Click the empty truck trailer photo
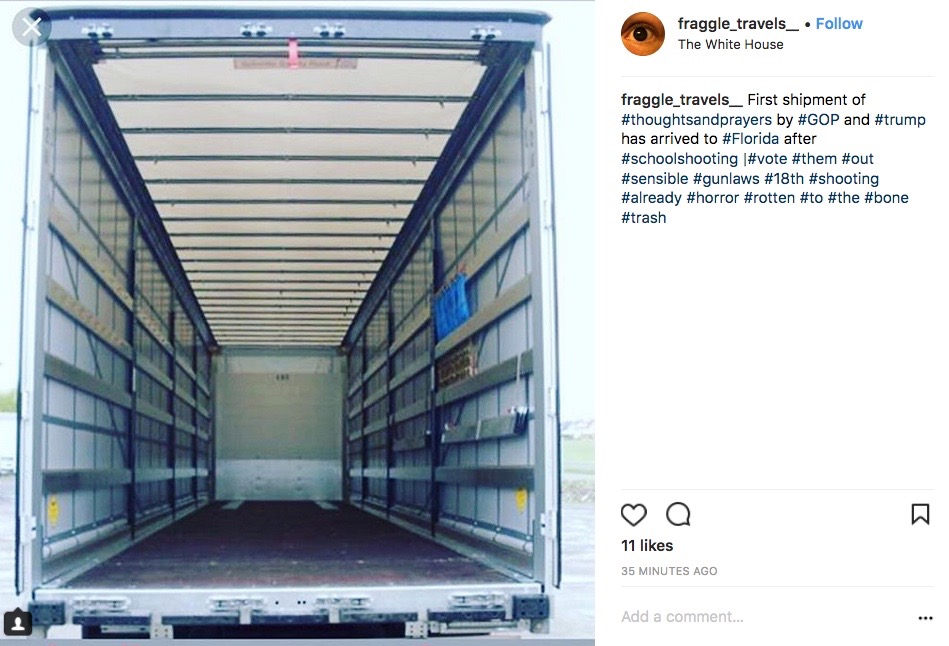 (297, 323)
